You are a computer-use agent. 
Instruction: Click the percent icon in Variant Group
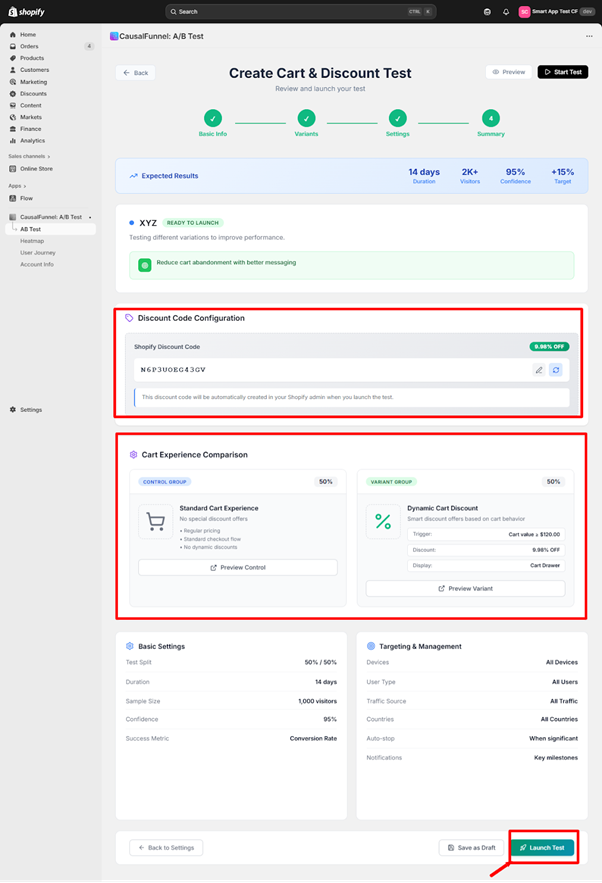tap(383, 521)
